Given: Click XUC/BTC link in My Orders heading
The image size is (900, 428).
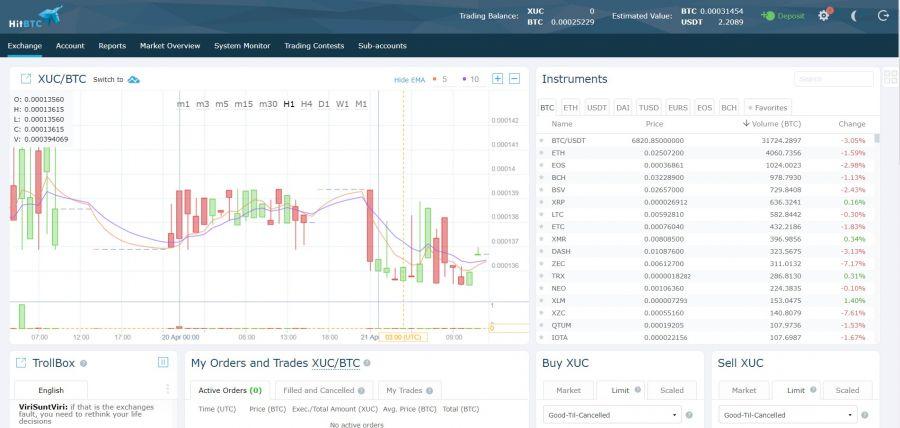Looking at the screenshot, I should click(x=336, y=363).
